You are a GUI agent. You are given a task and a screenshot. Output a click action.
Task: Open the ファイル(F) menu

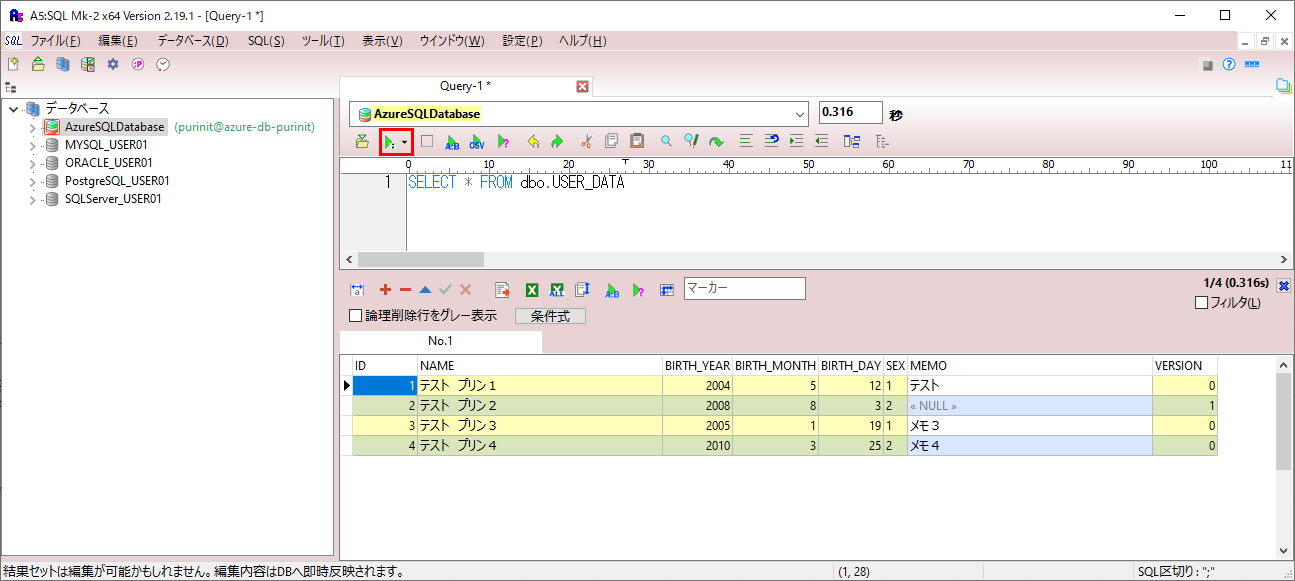pos(55,41)
